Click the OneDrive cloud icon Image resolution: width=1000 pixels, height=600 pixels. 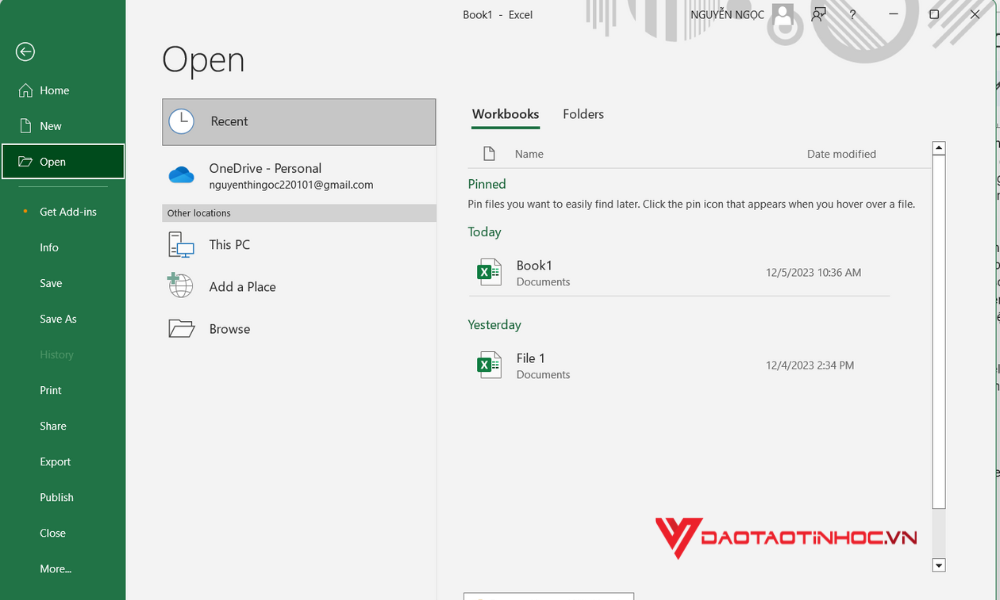click(181, 174)
